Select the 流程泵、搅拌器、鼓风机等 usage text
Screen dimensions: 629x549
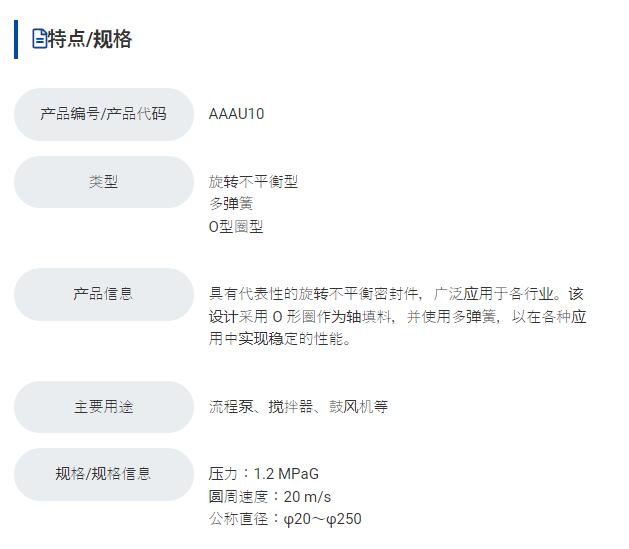coord(298,407)
